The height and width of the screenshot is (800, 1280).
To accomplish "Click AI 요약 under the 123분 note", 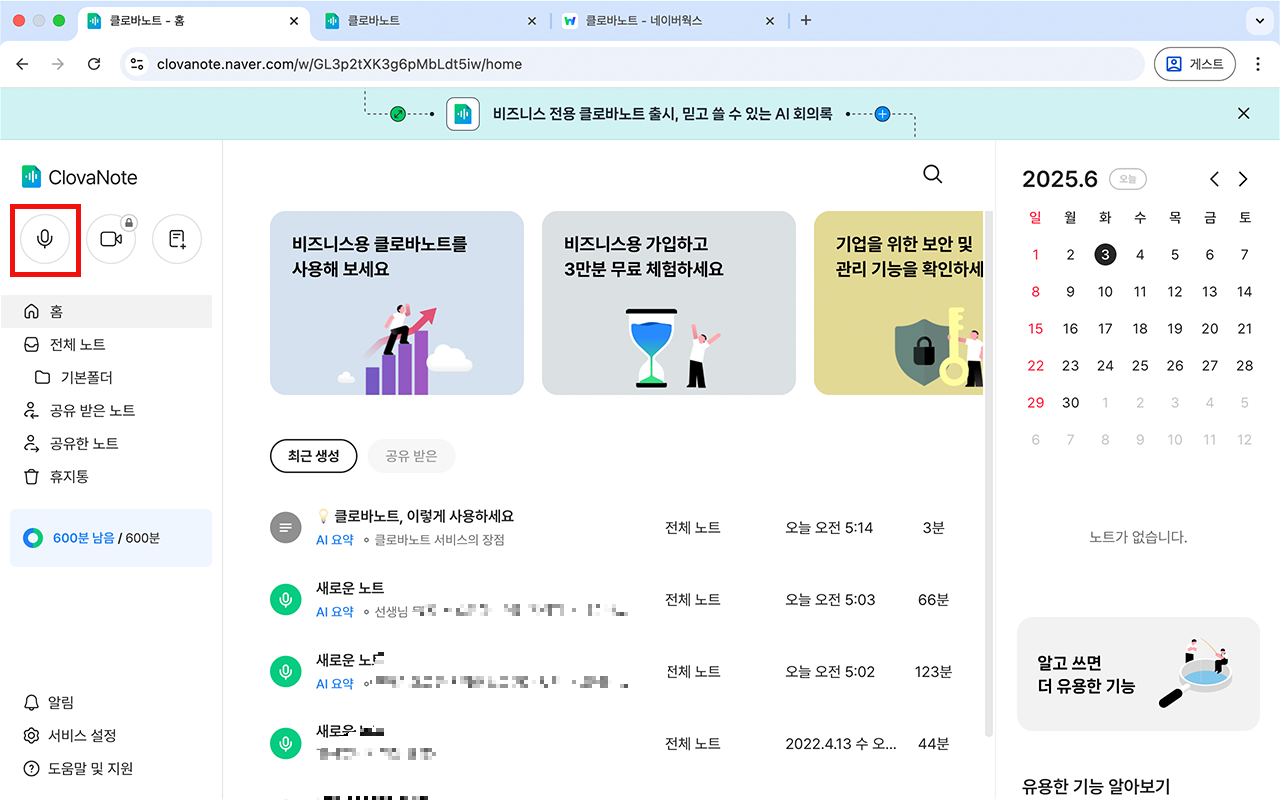I will click(x=335, y=684).
